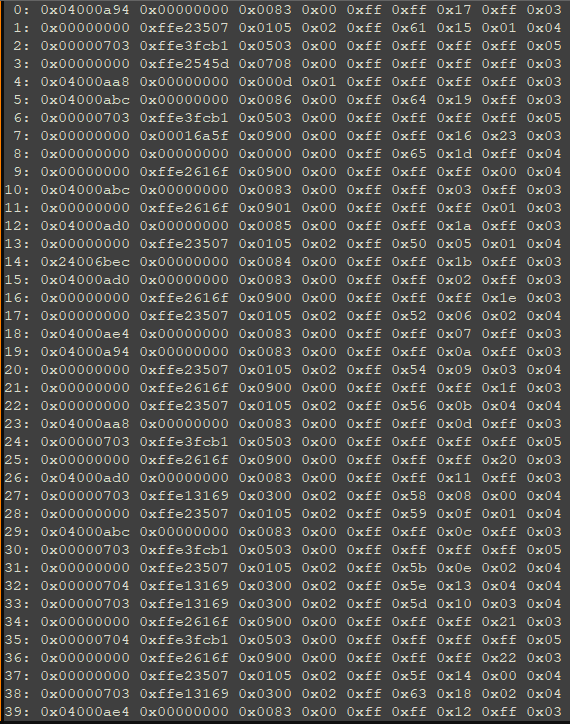Click 0x0085 in row 12
This screenshot has height=724, width=570.
click(265, 226)
